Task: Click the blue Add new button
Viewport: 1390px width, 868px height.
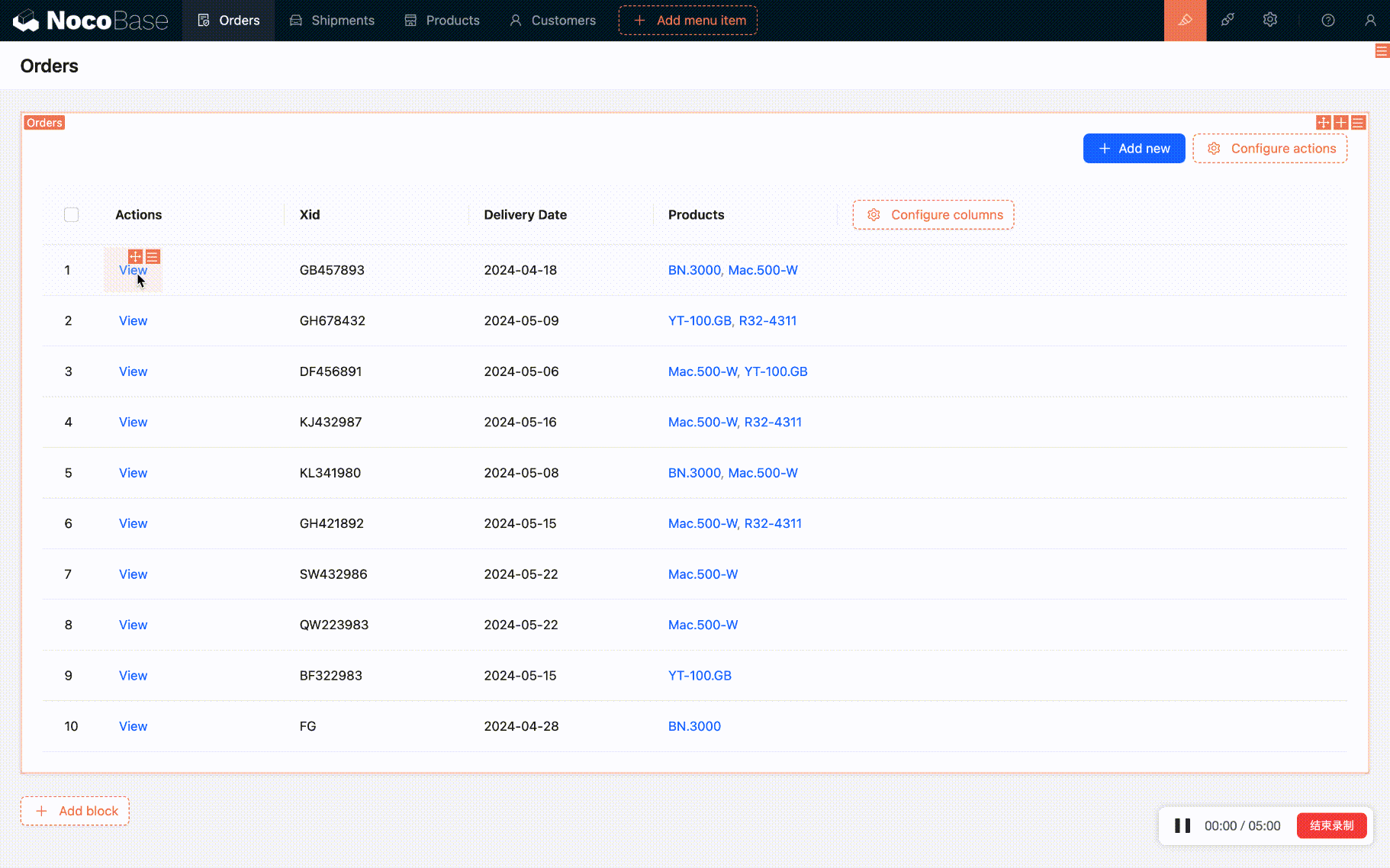Action: tap(1134, 149)
